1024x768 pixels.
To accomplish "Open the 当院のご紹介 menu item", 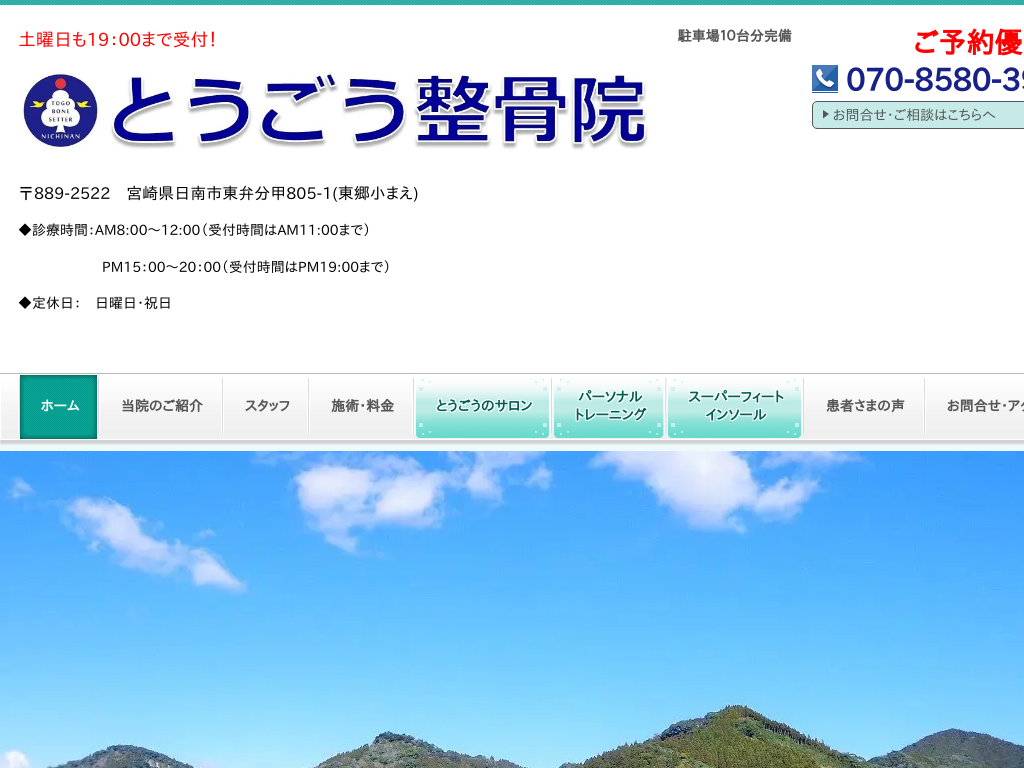I will [x=161, y=406].
